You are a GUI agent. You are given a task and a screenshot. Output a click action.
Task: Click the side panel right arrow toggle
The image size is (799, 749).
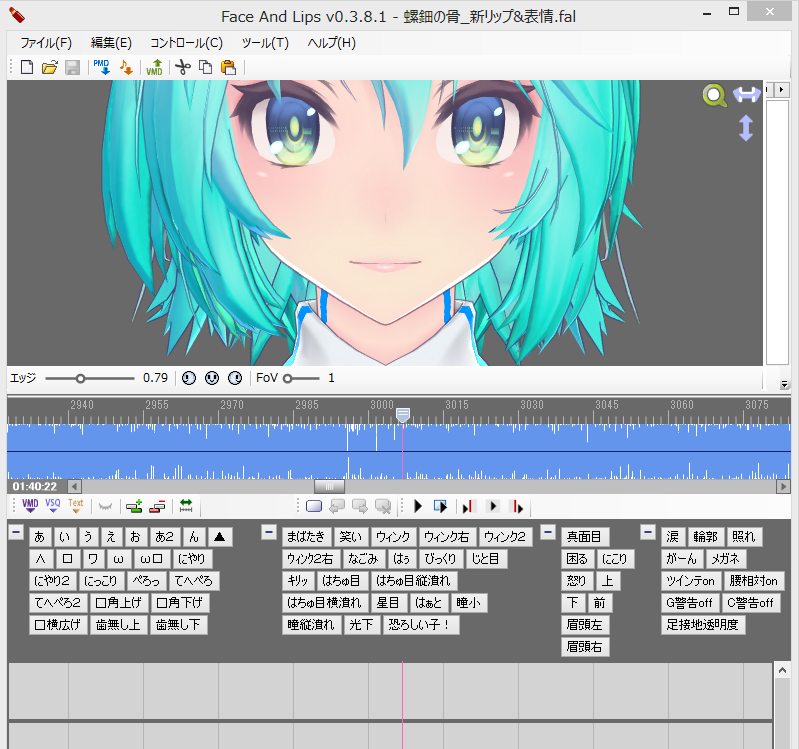coord(781,90)
